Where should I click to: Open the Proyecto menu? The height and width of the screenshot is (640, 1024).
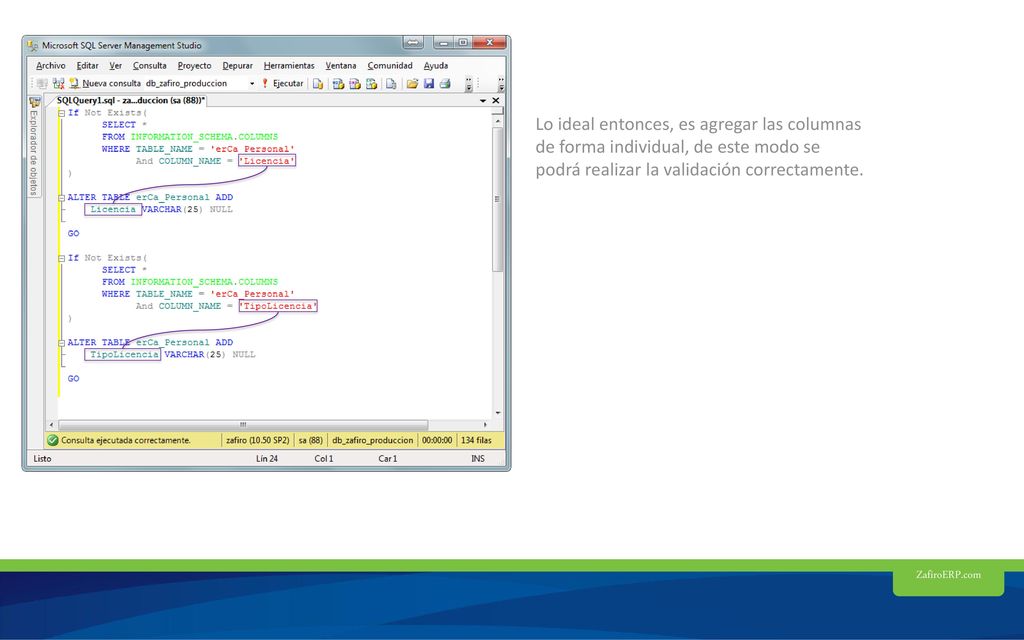tap(195, 66)
